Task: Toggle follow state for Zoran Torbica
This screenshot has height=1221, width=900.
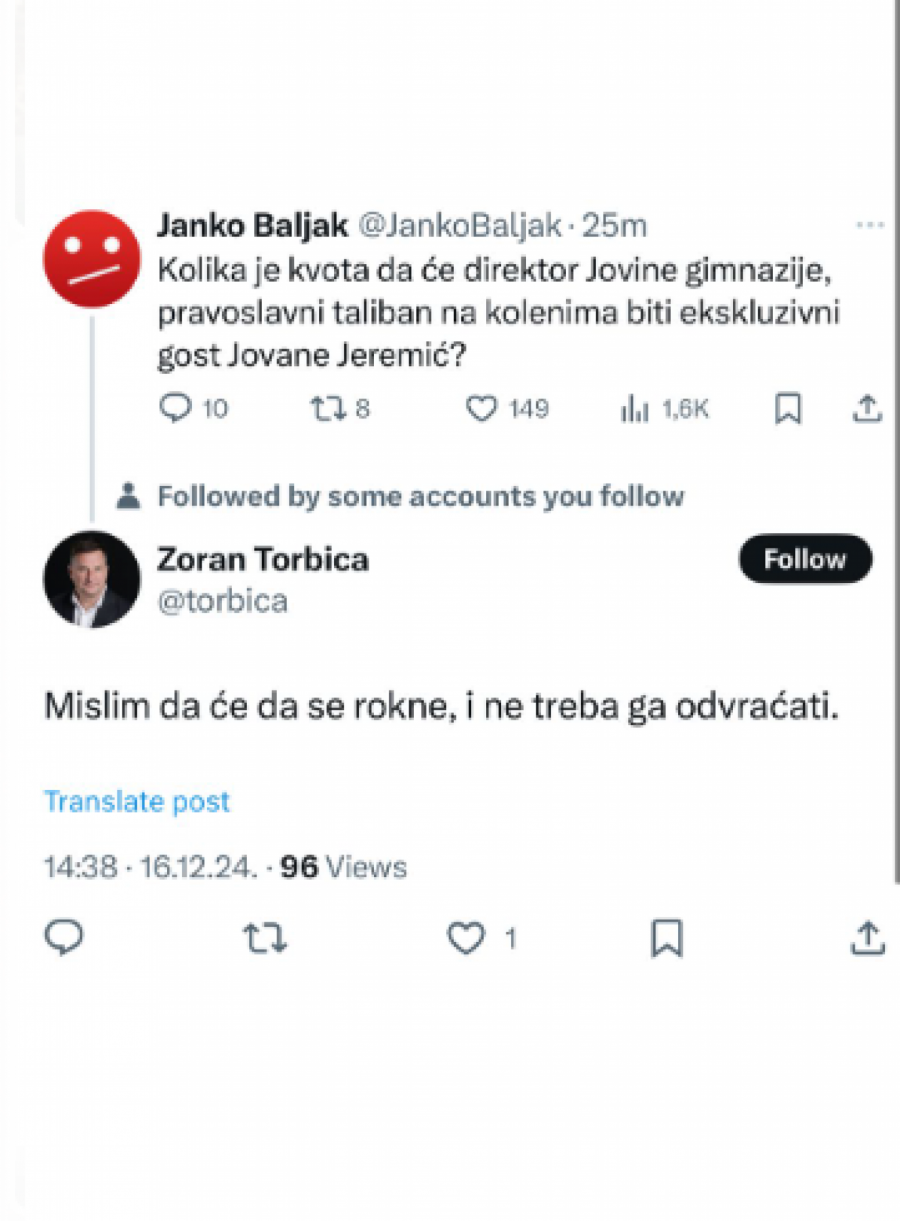Action: coord(805,559)
